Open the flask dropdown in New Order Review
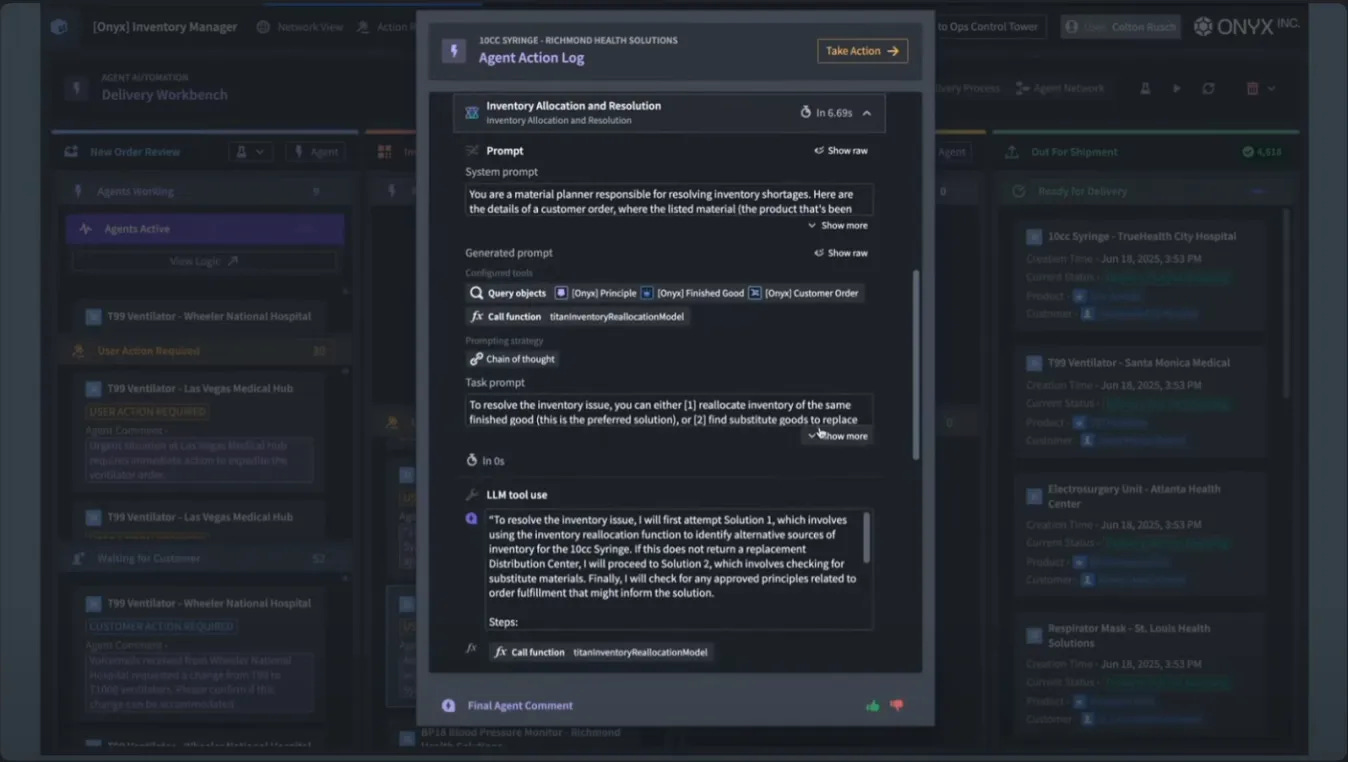This screenshot has height=762, width=1348. [250, 152]
